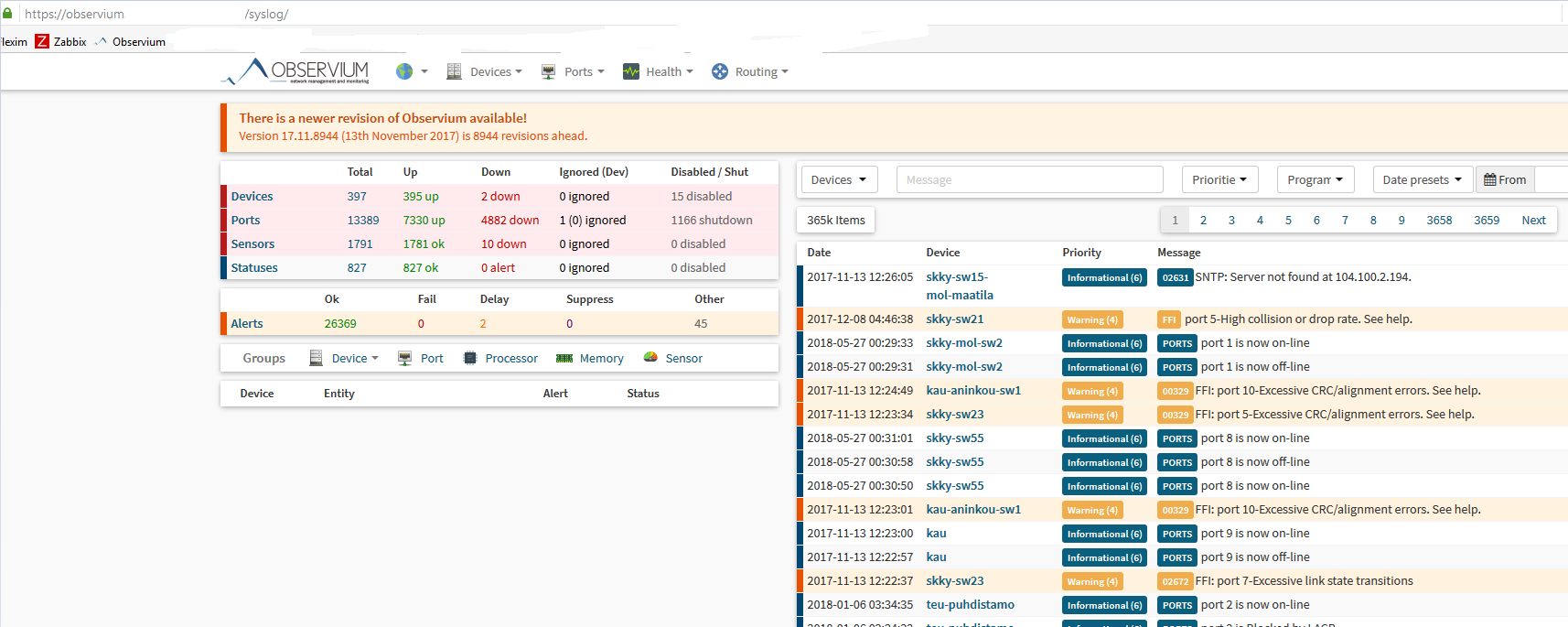Click the 02631 program tag
The width and height of the screenshot is (1568, 627).
1176,277
